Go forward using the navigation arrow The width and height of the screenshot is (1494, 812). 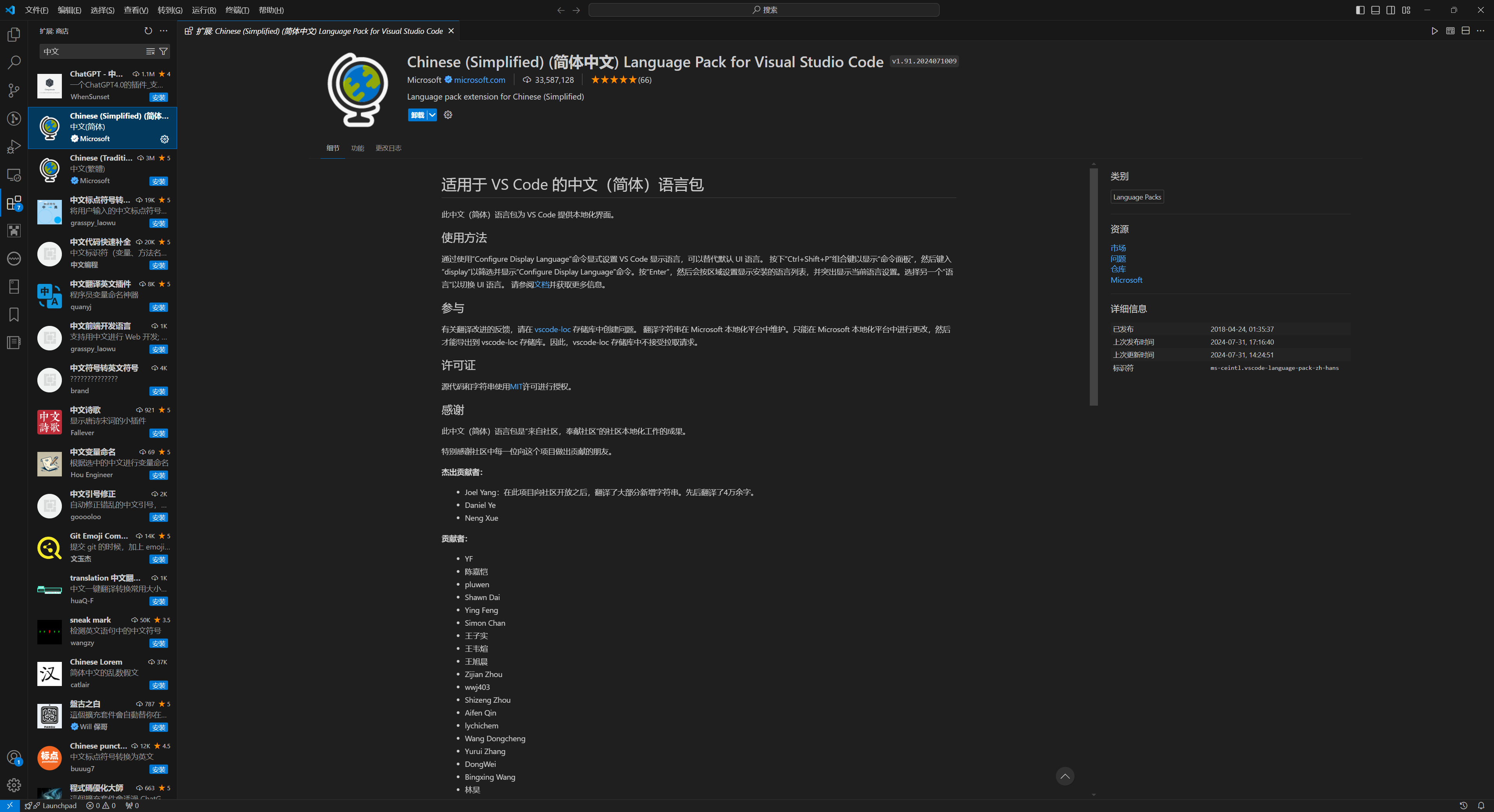pos(576,10)
